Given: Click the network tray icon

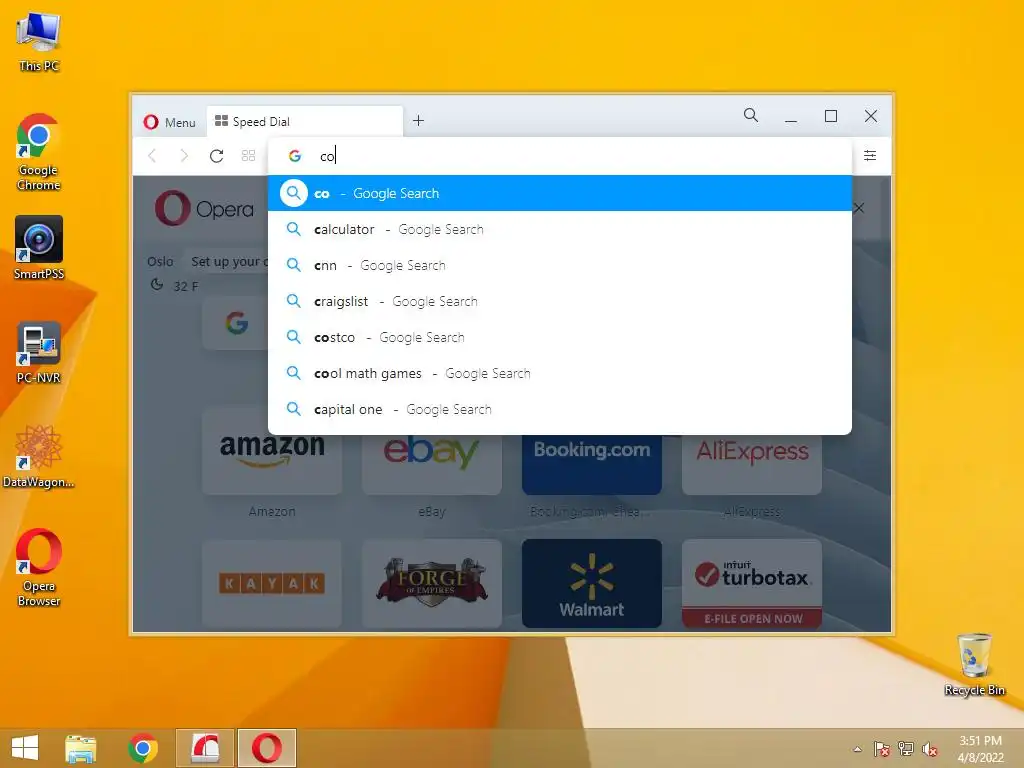Looking at the screenshot, I should click(x=906, y=749).
